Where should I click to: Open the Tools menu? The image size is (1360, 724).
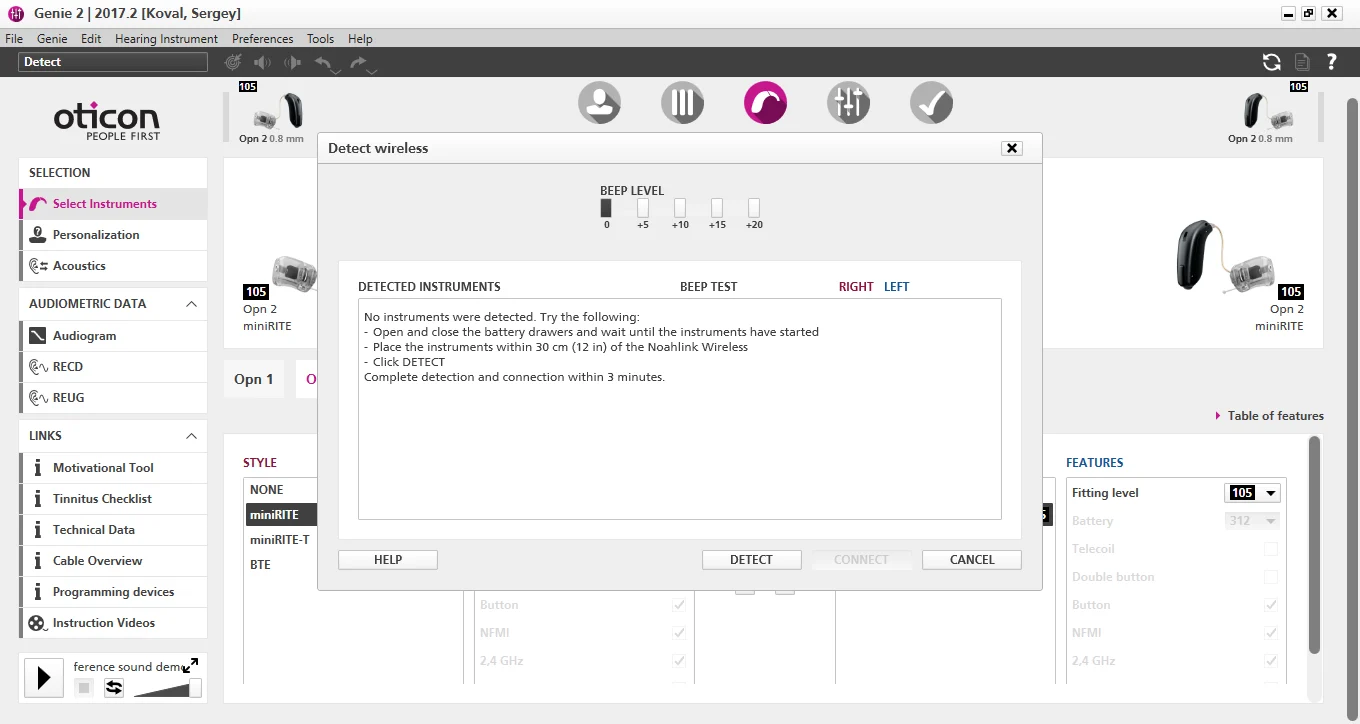(320, 39)
